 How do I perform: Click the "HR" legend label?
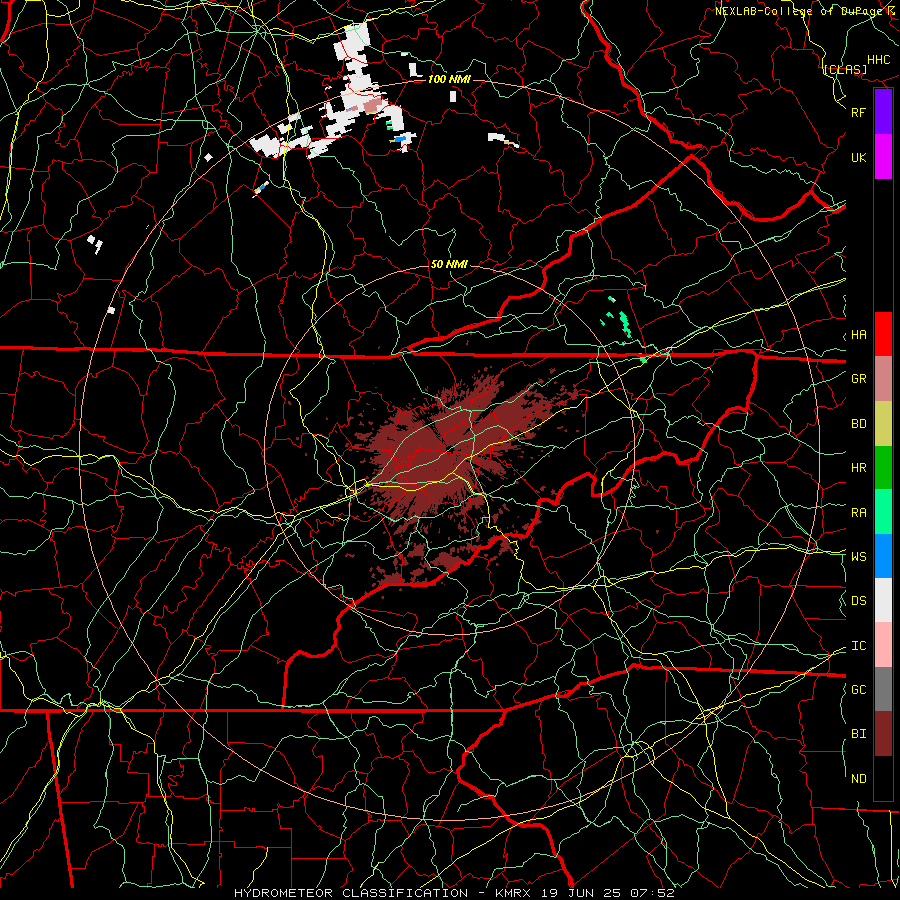click(x=858, y=467)
